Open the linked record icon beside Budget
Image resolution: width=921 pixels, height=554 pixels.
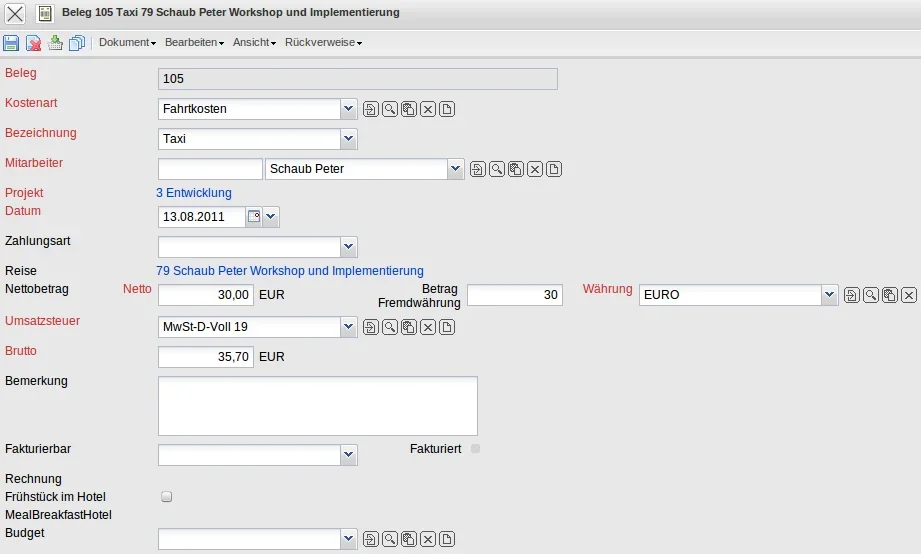(371, 539)
